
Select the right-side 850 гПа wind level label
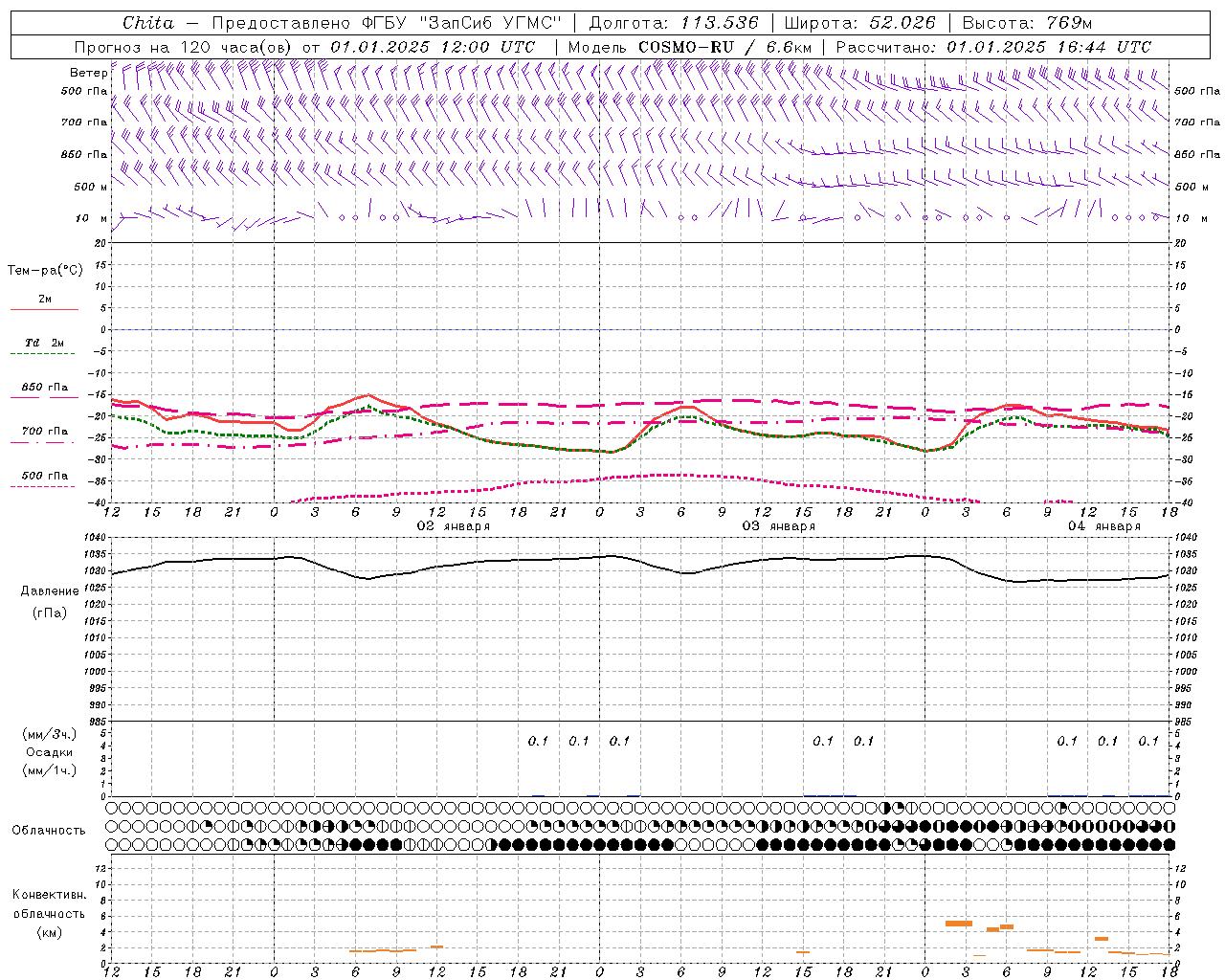(x=1197, y=154)
